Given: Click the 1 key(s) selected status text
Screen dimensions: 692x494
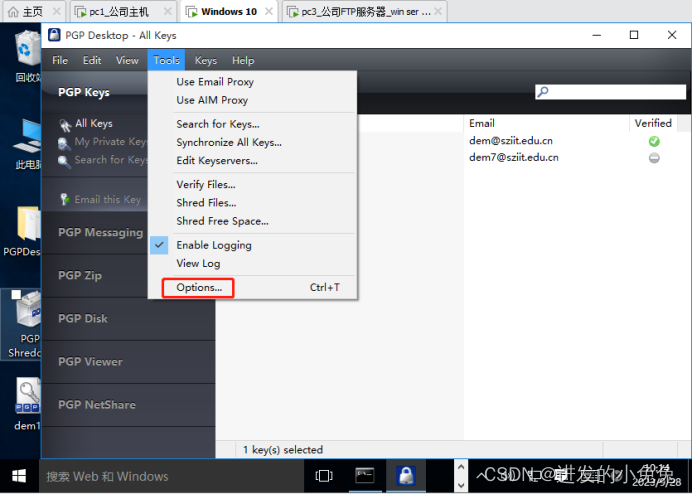Looking at the screenshot, I should pos(283,450).
